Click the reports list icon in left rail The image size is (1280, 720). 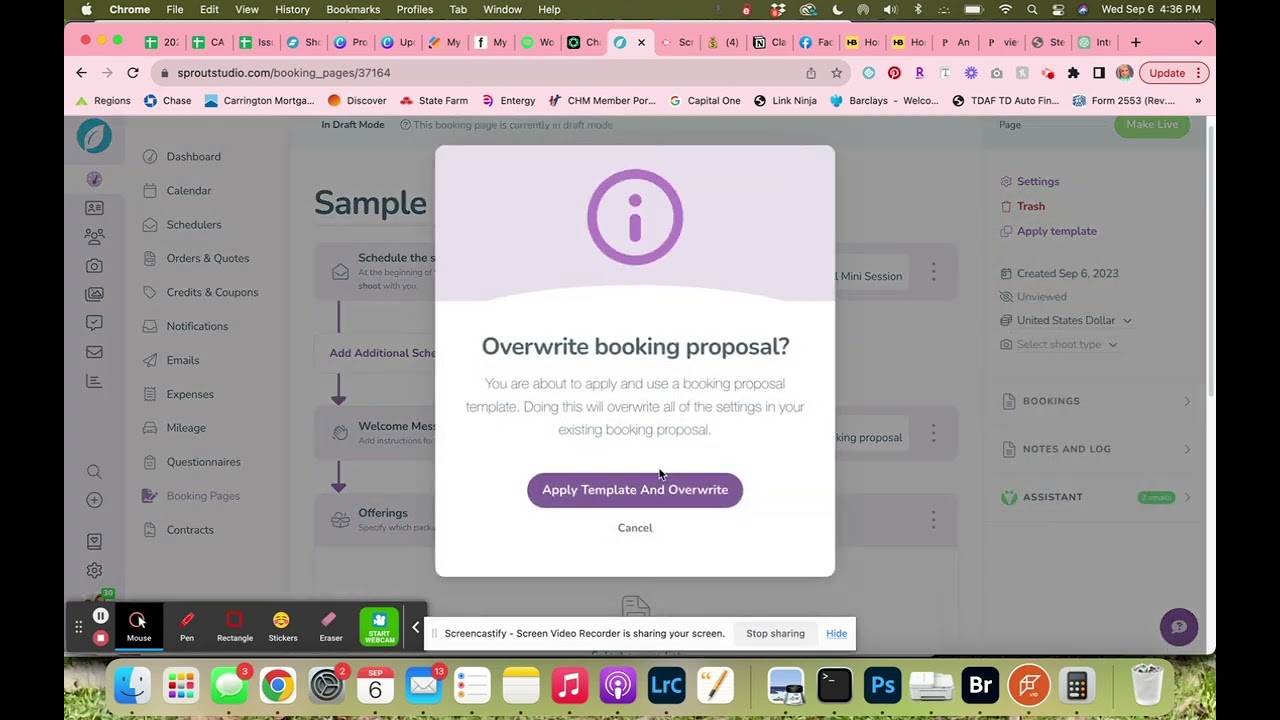pyautogui.click(x=94, y=381)
